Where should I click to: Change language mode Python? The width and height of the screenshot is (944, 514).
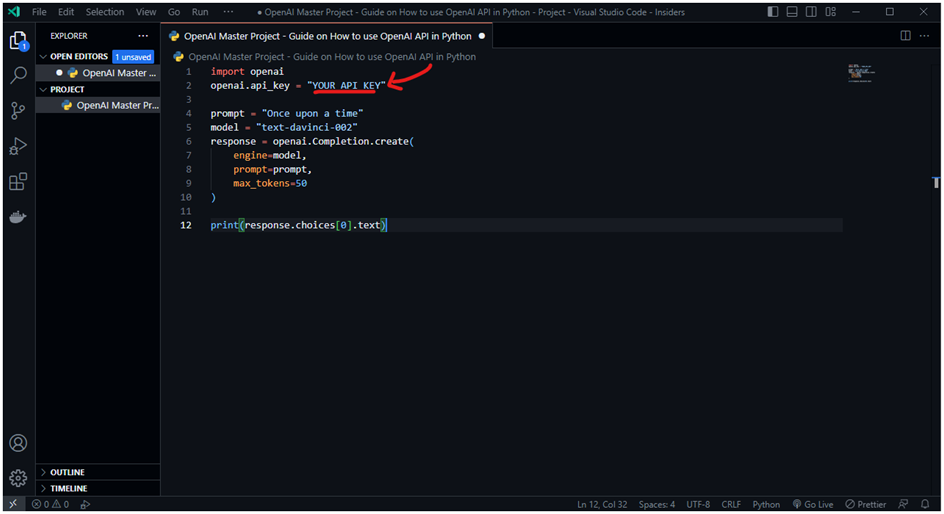(766, 504)
